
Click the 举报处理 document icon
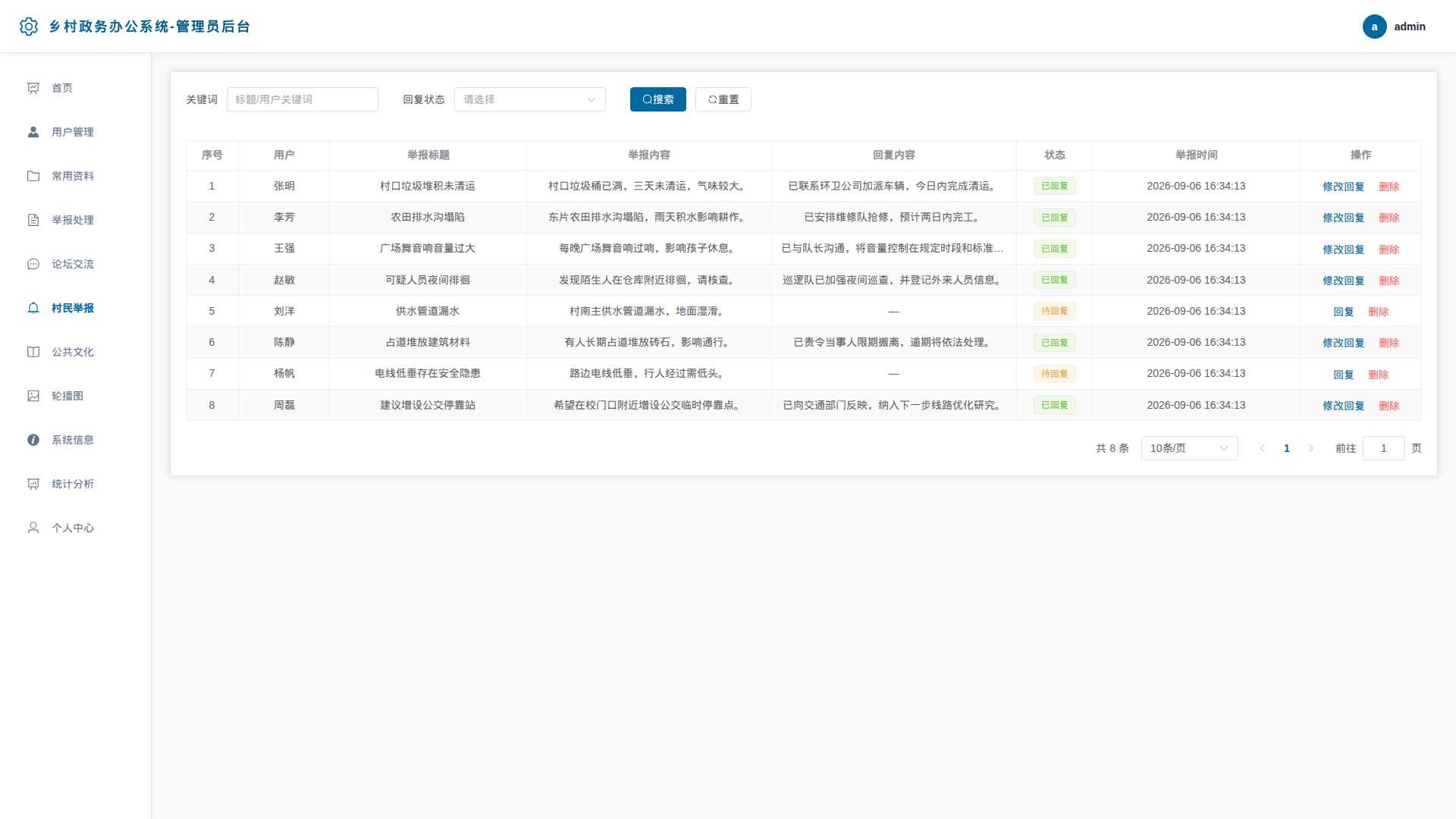33,220
